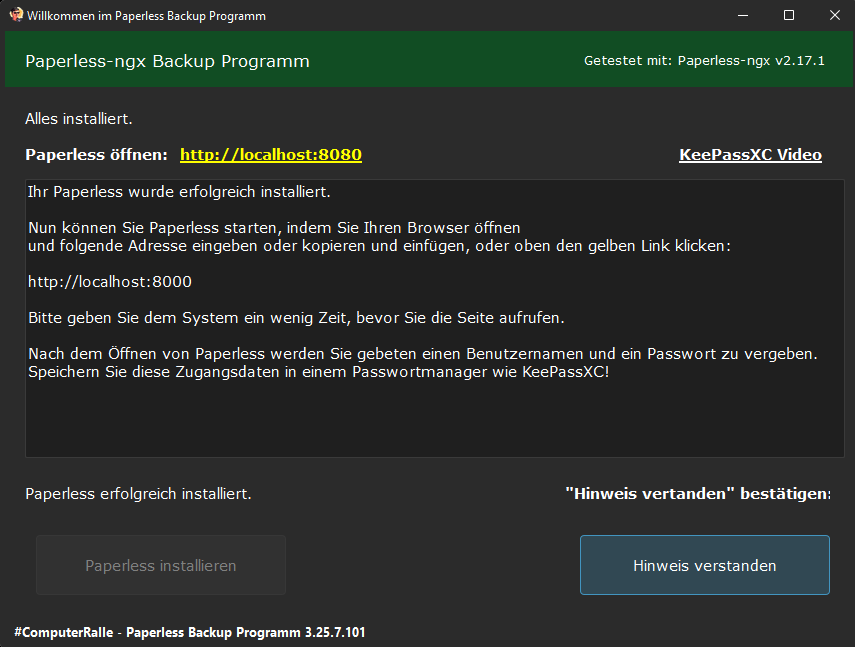
Task: Click the http://localhost:8000 text in the message box
Action: 110,282
